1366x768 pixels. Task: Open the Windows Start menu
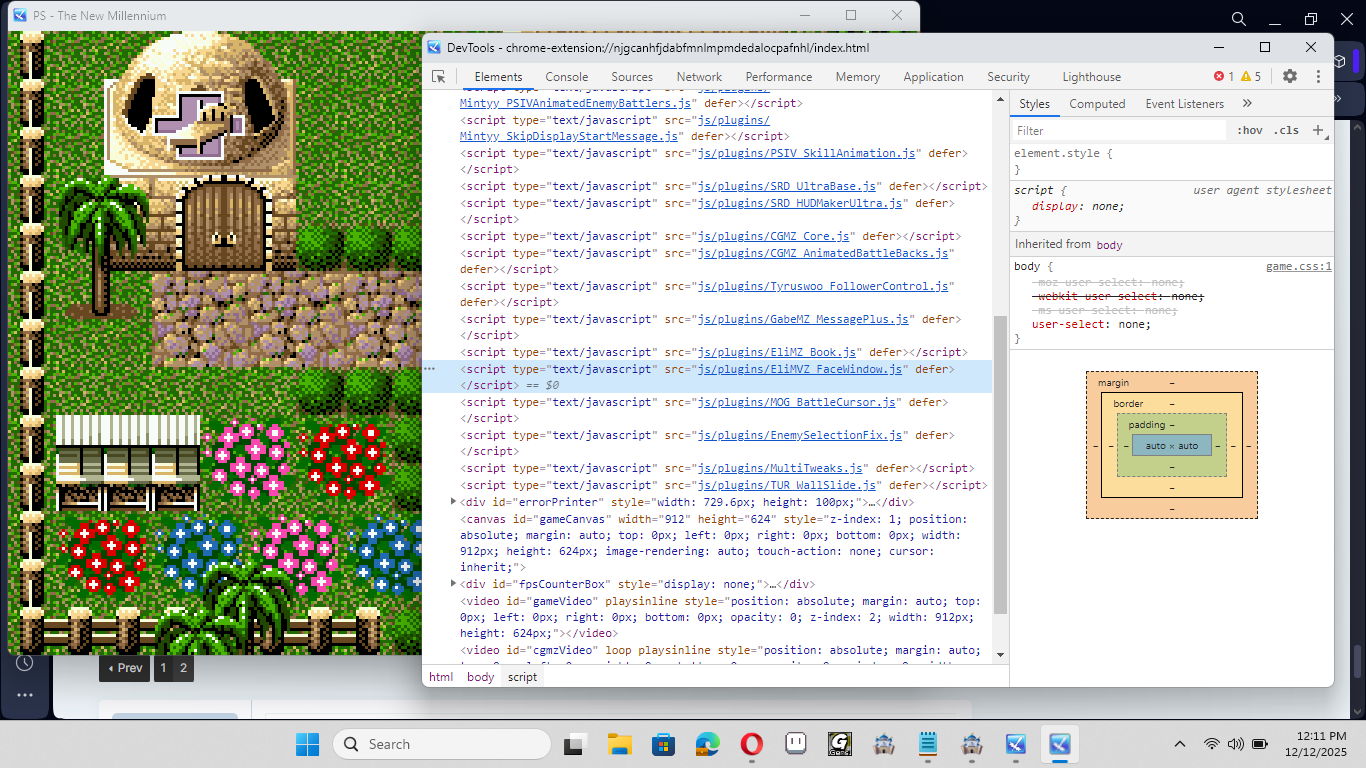point(307,744)
